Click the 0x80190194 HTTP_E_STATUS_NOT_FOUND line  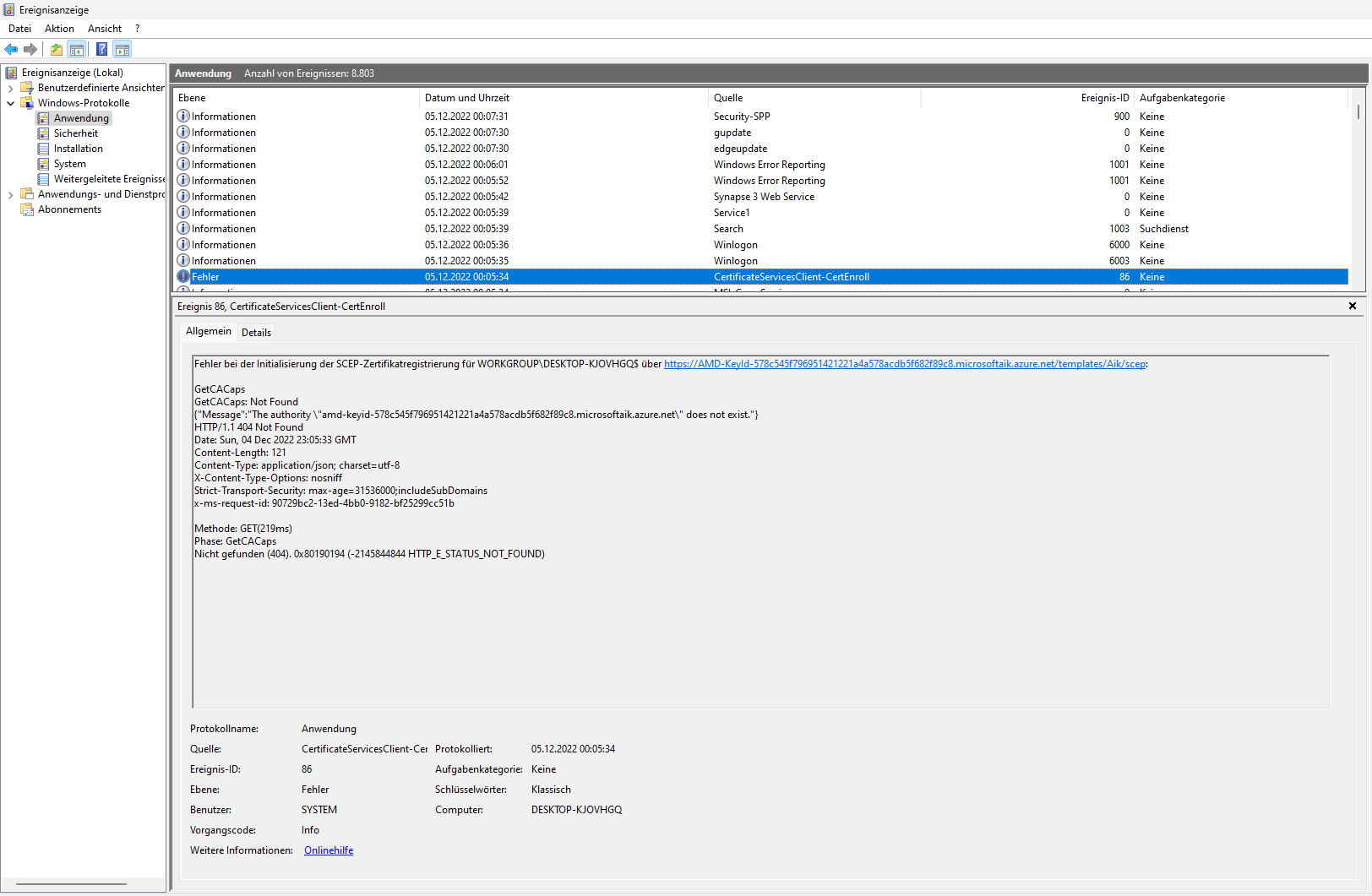click(x=369, y=554)
